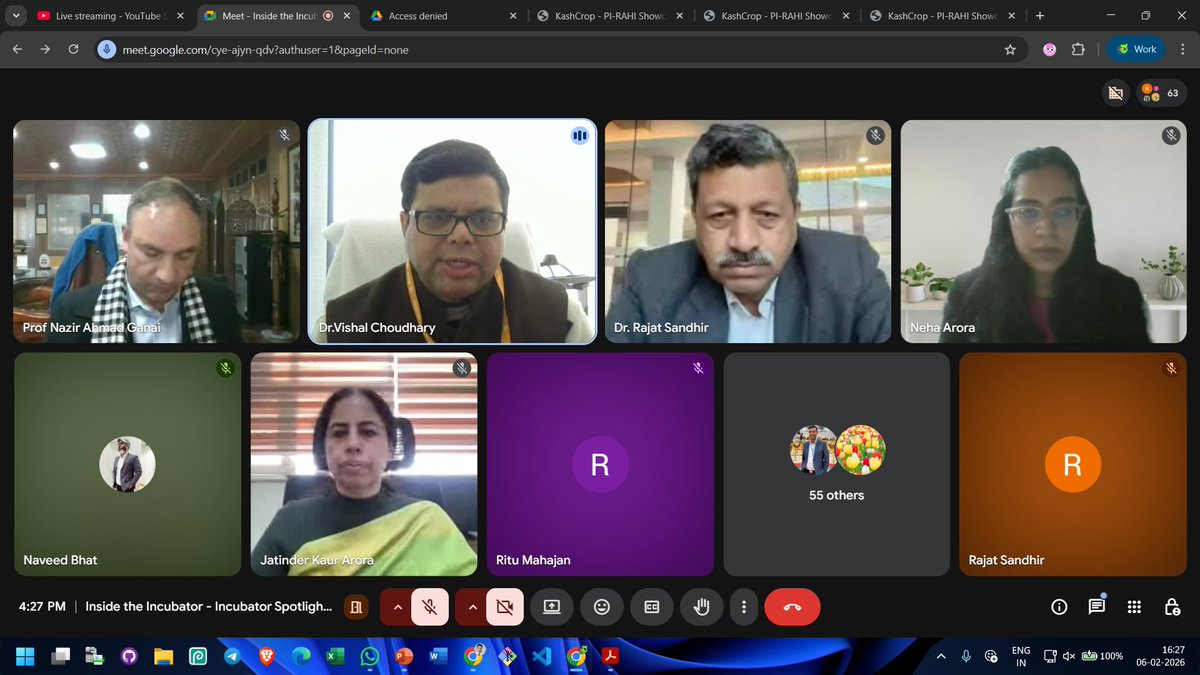The image size is (1200, 675).
Task: Raise your hand
Action: pyautogui.click(x=701, y=607)
